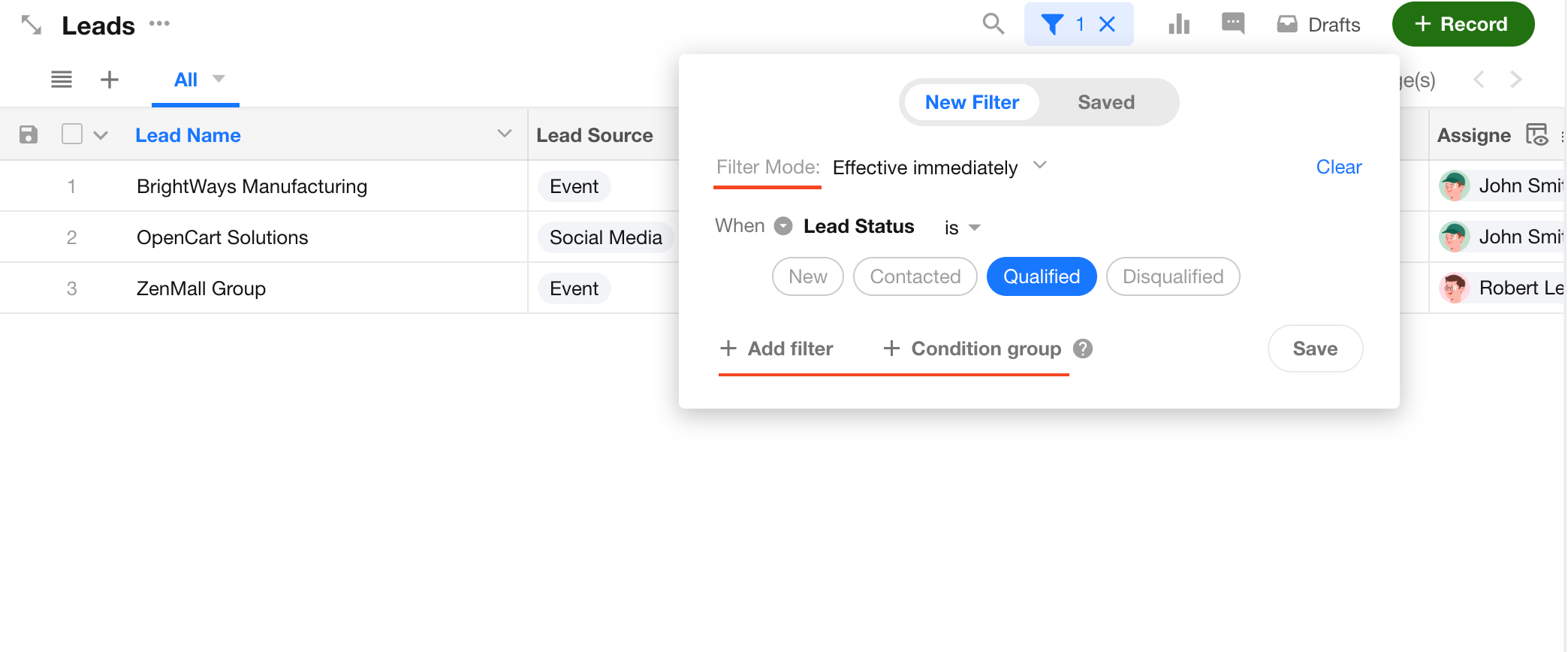Clear the active filter with X icon
1568x652 pixels.
pyautogui.click(x=1107, y=25)
